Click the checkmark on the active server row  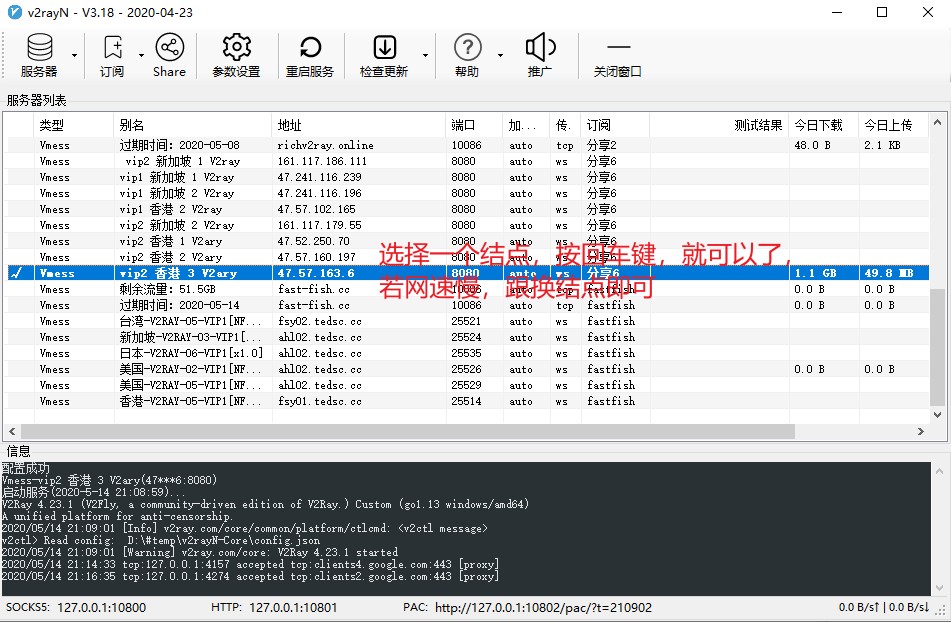[16, 273]
